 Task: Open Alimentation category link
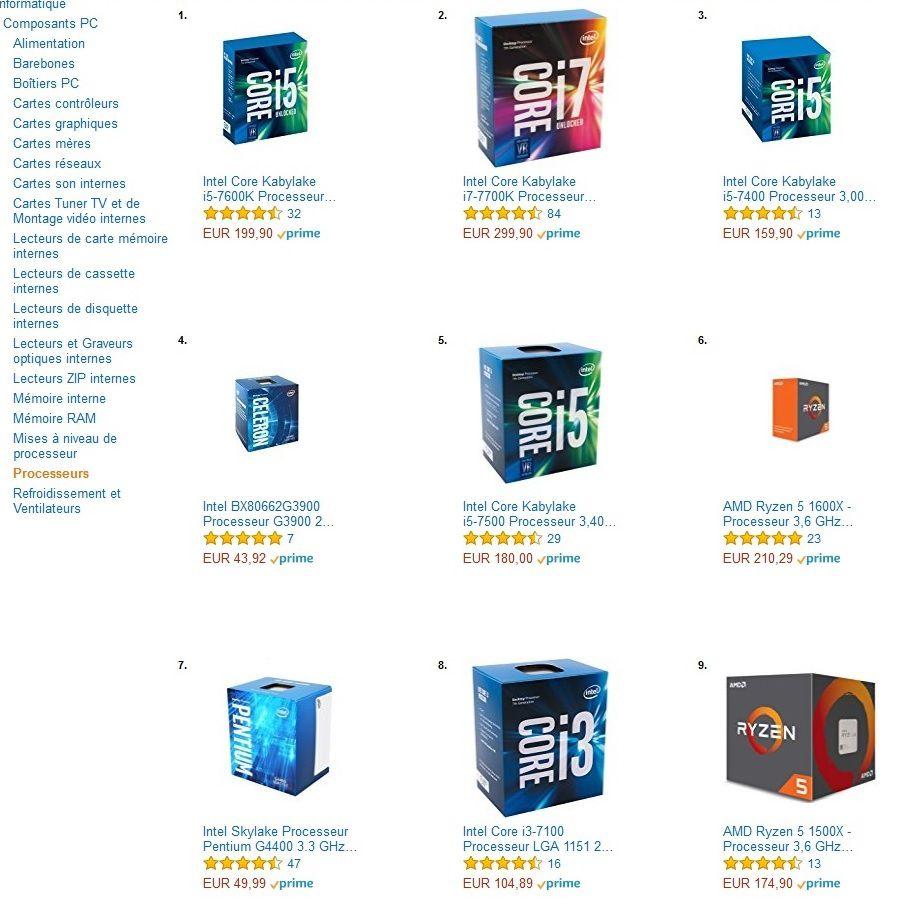click(x=49, y=43)
